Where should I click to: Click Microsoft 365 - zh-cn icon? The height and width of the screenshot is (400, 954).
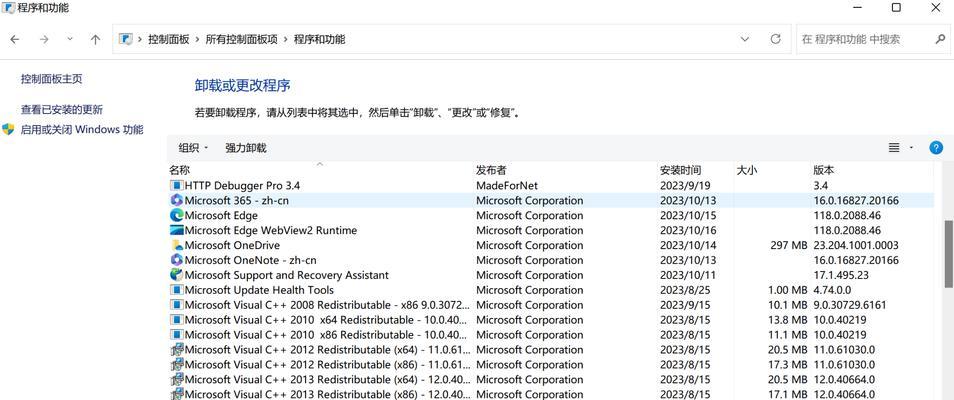pyautogui.click(x=176, y=200)
